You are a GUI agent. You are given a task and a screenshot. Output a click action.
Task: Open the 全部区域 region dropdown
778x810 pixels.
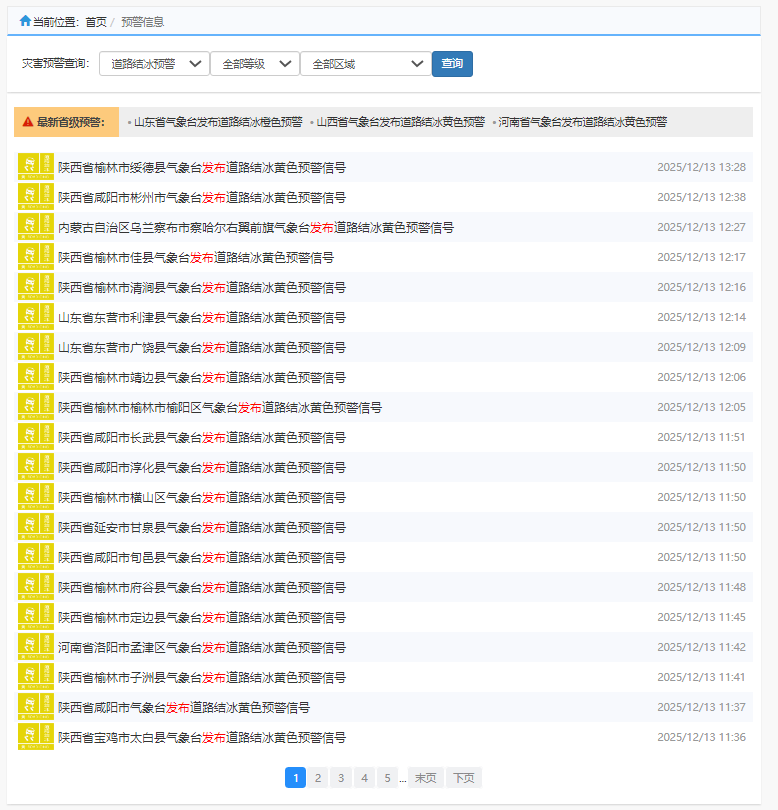point(365,64)
